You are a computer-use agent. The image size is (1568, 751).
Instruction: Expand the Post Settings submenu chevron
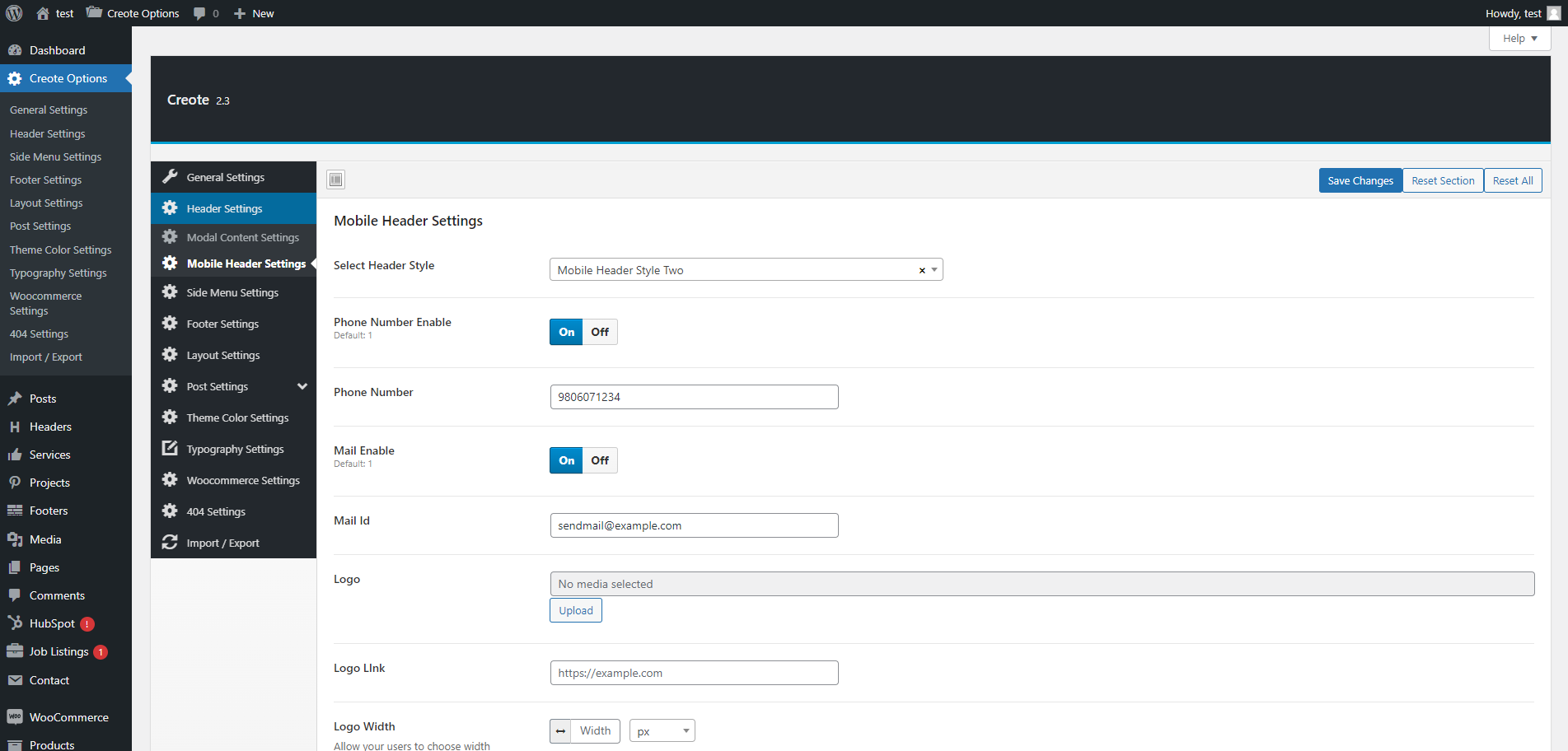(302, 386)
